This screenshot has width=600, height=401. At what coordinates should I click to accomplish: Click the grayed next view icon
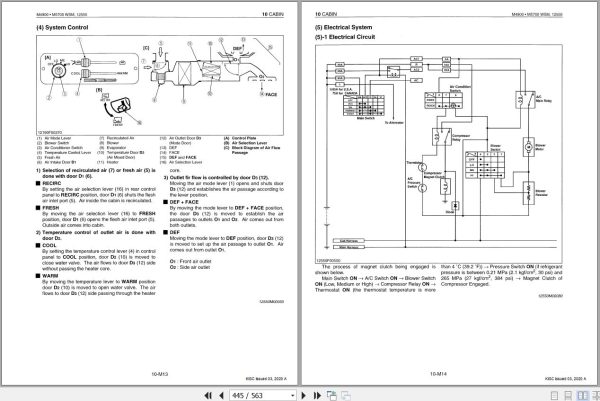346,395
